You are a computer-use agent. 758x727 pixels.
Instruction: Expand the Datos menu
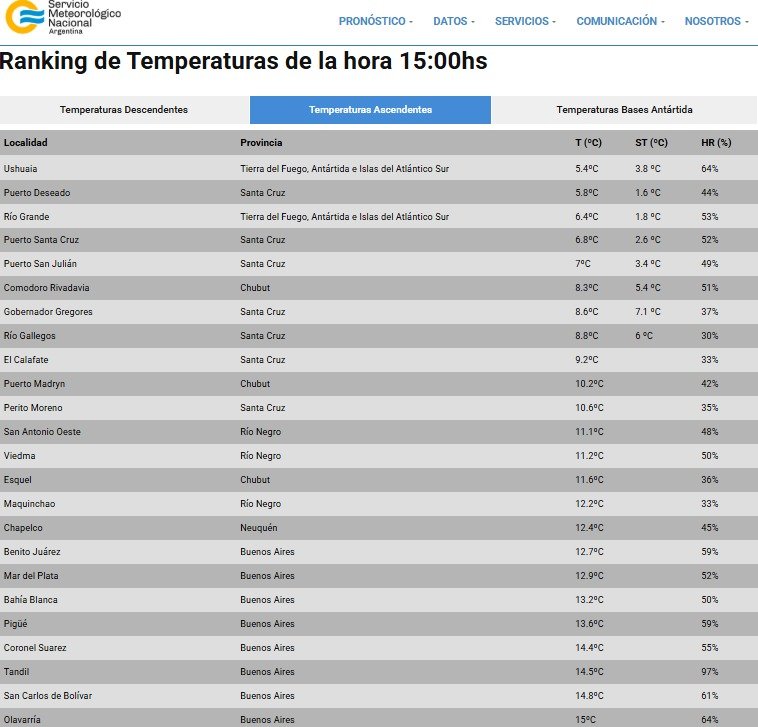[x=453, y=21]
